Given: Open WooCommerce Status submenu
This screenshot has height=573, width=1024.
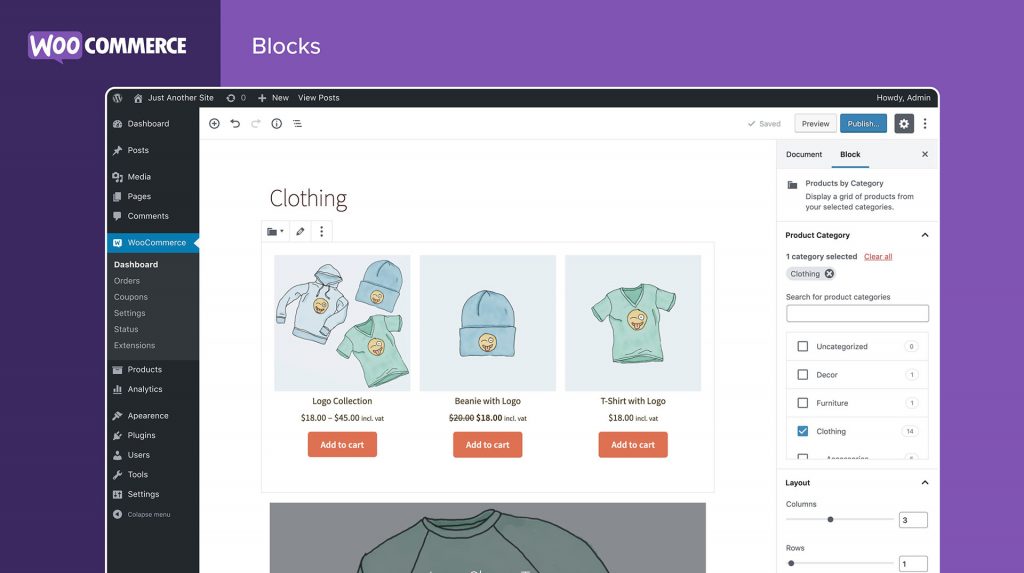Looking at the screenshot, I should [126, 329].
